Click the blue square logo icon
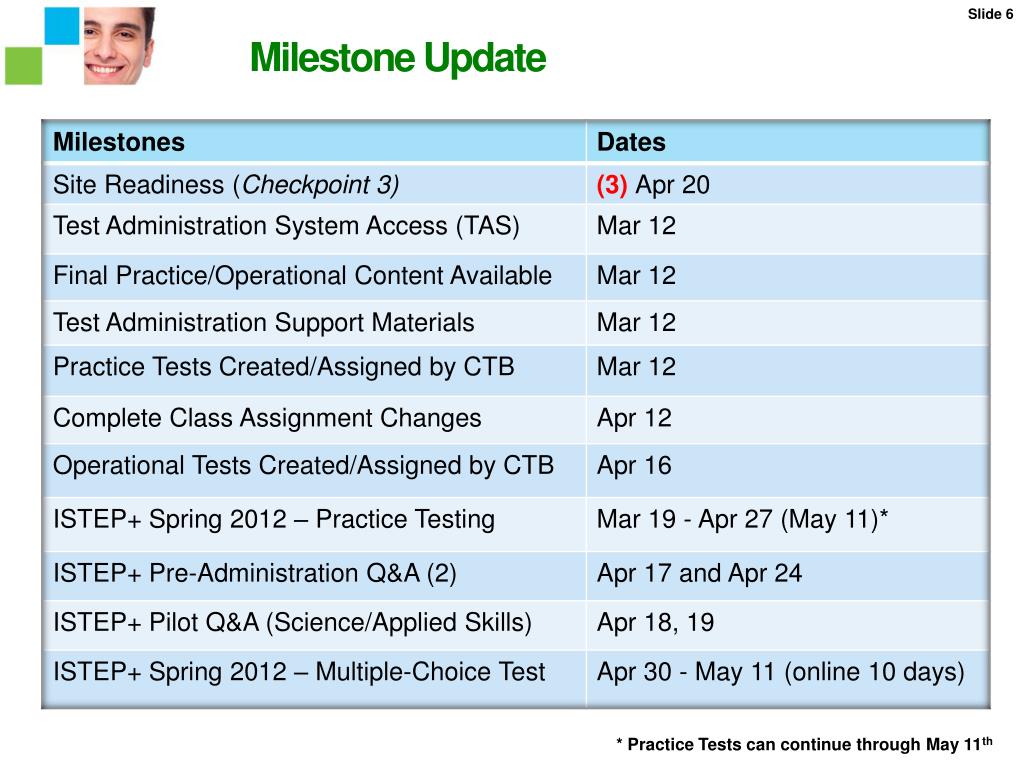Screen dimensions: 1024x768 (62, 25)
